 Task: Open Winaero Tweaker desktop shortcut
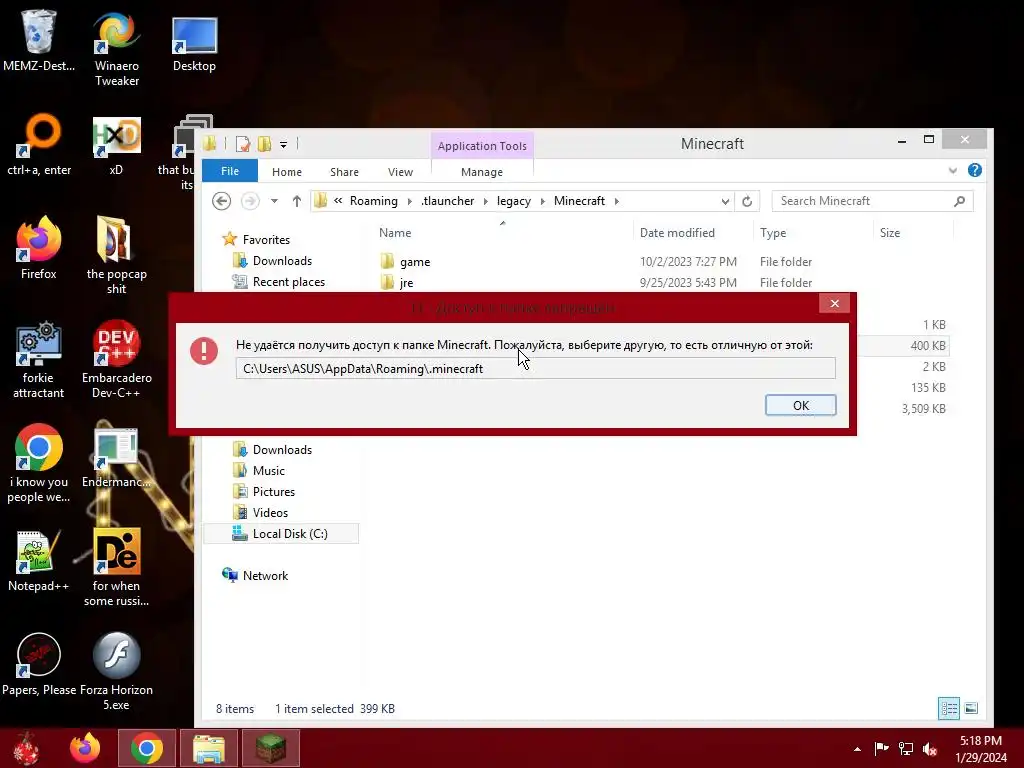point(116,48)
